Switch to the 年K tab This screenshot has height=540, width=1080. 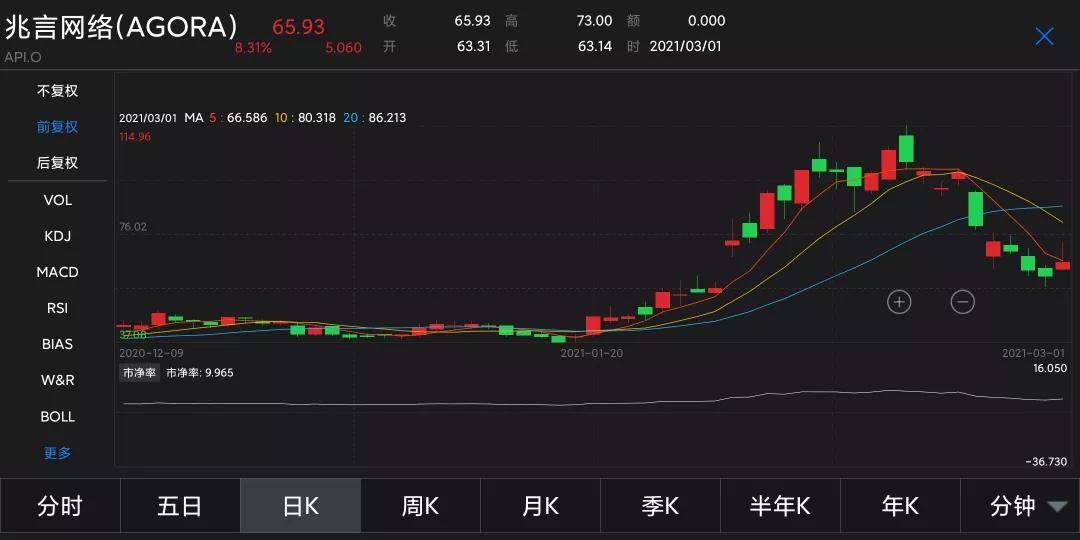900,506
